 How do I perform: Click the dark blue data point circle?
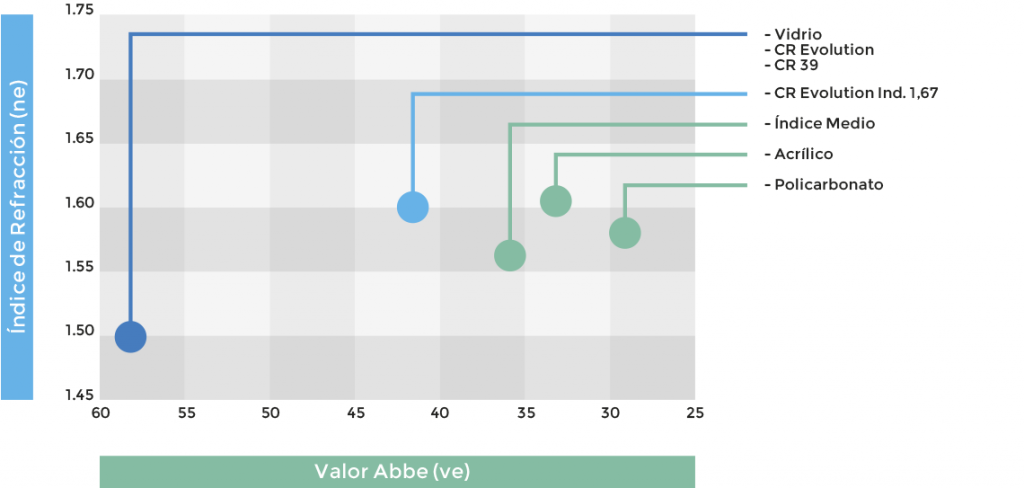click(130, 337)
